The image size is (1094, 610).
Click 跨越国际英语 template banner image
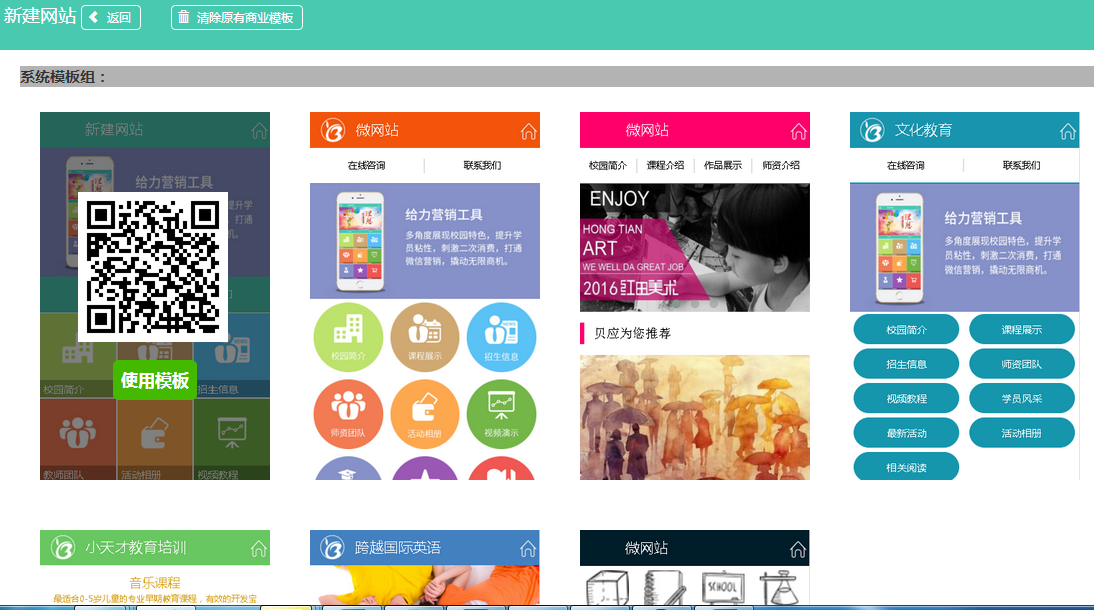coord(425,585)
